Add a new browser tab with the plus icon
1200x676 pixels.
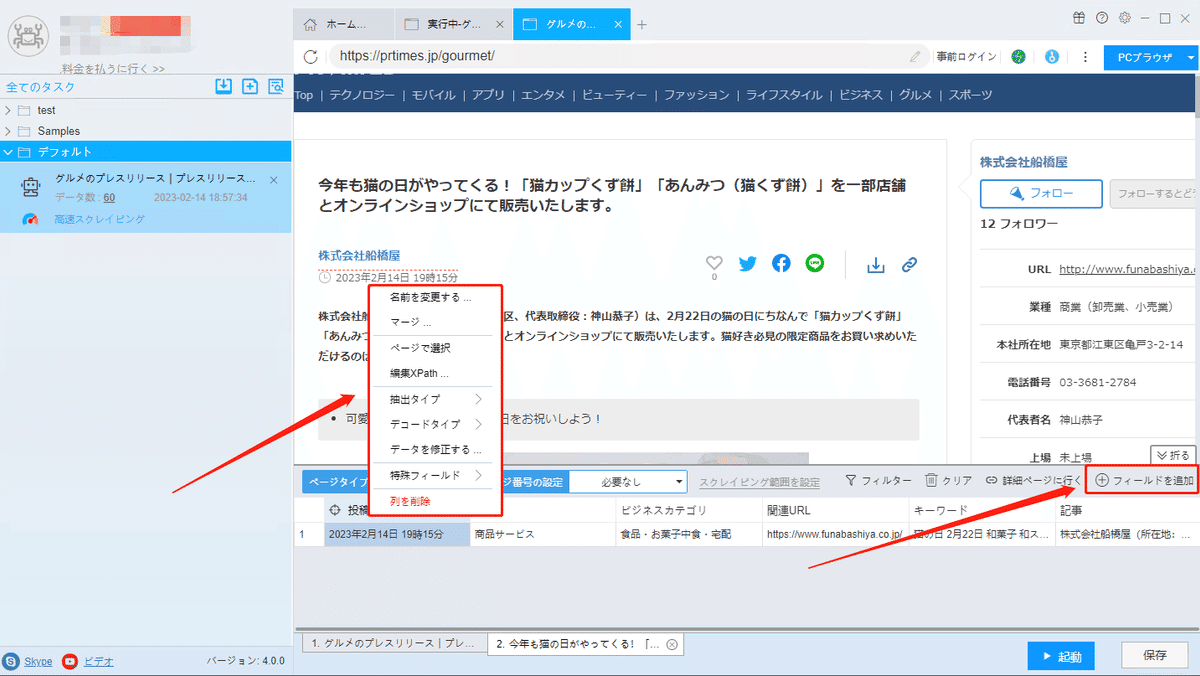(642, 24)
